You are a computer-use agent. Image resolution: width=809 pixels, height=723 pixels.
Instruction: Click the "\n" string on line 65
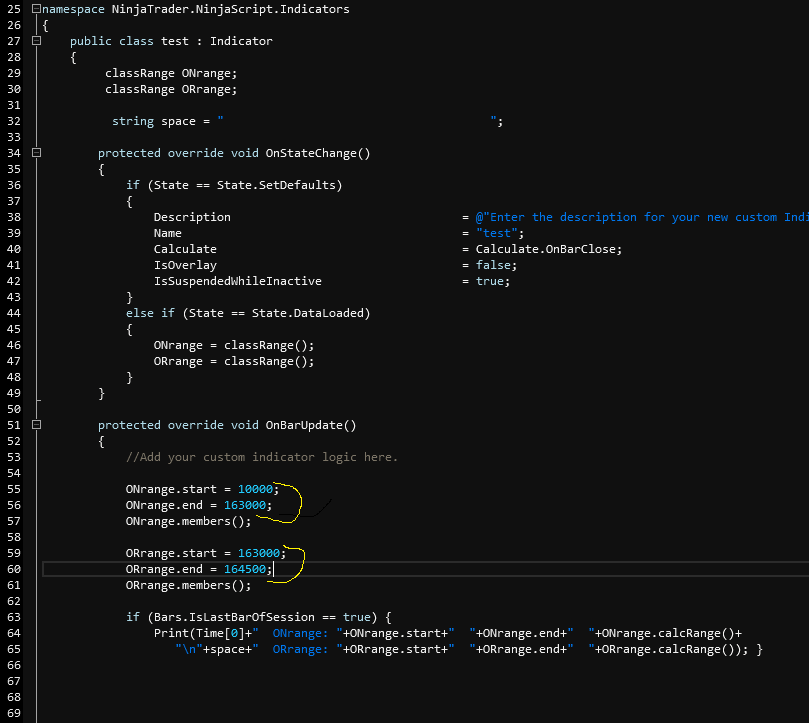pos(188,649)
